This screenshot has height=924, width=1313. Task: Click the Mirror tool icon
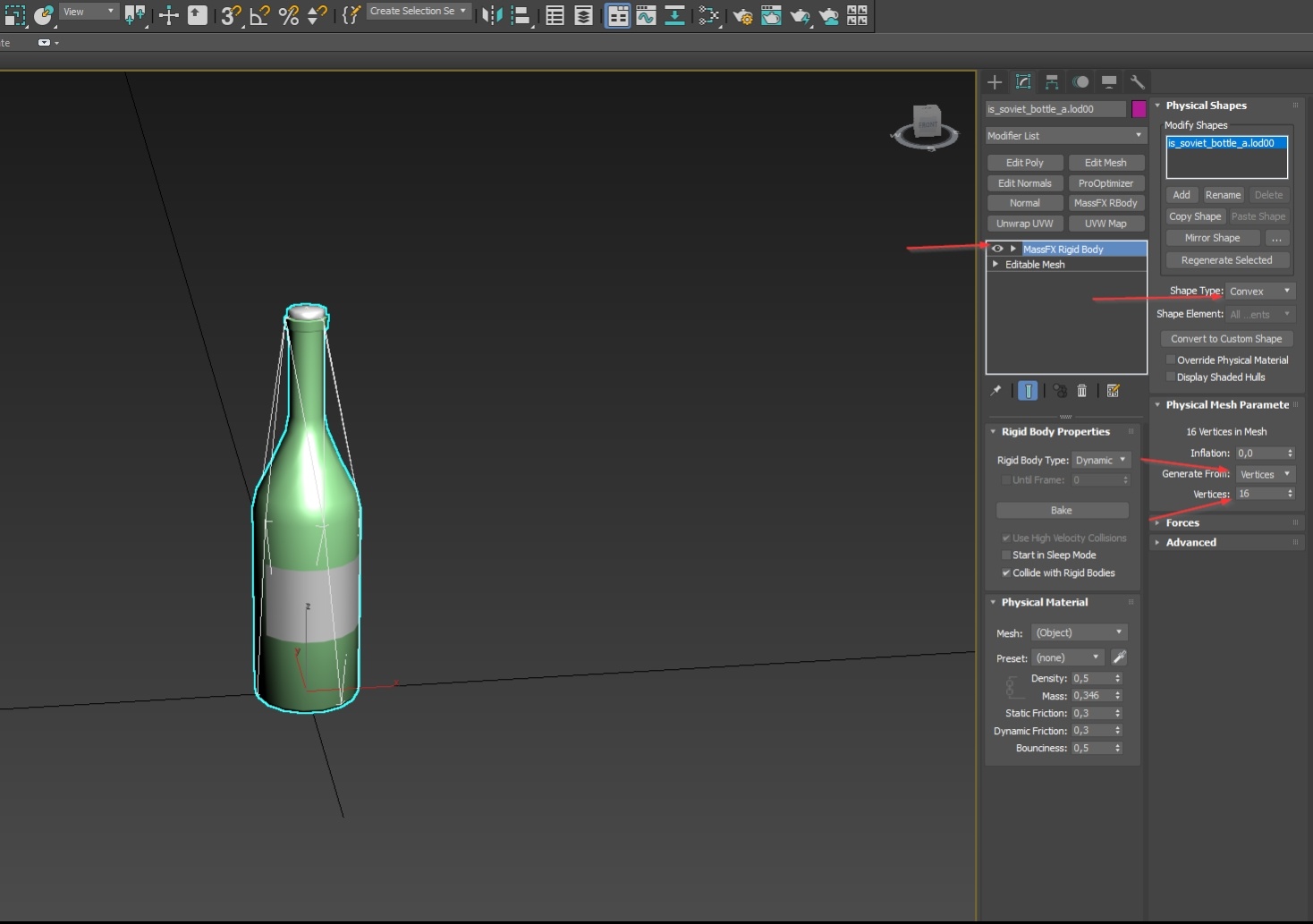tap(491, 15)
